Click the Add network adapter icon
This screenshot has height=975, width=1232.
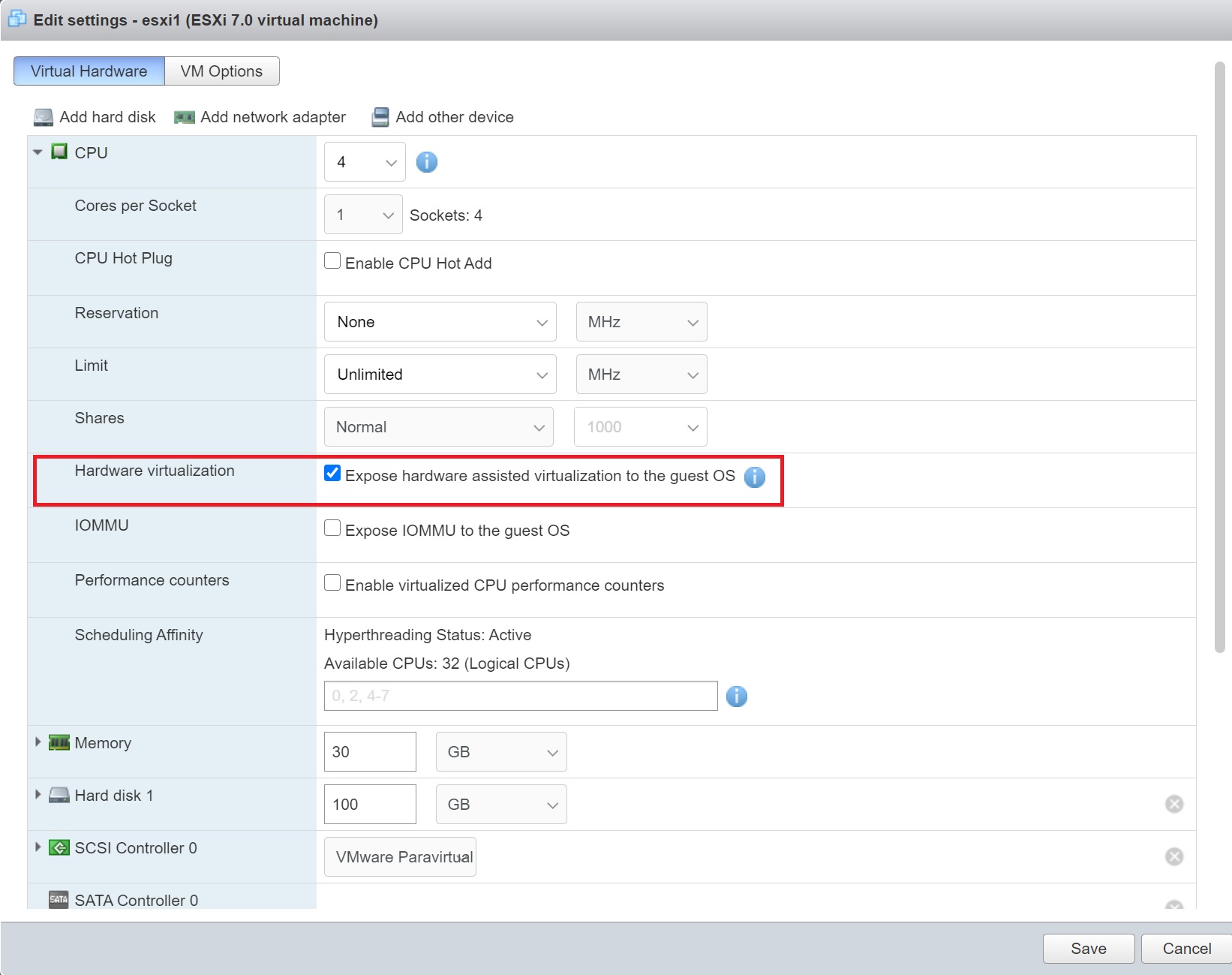point(185,117)
